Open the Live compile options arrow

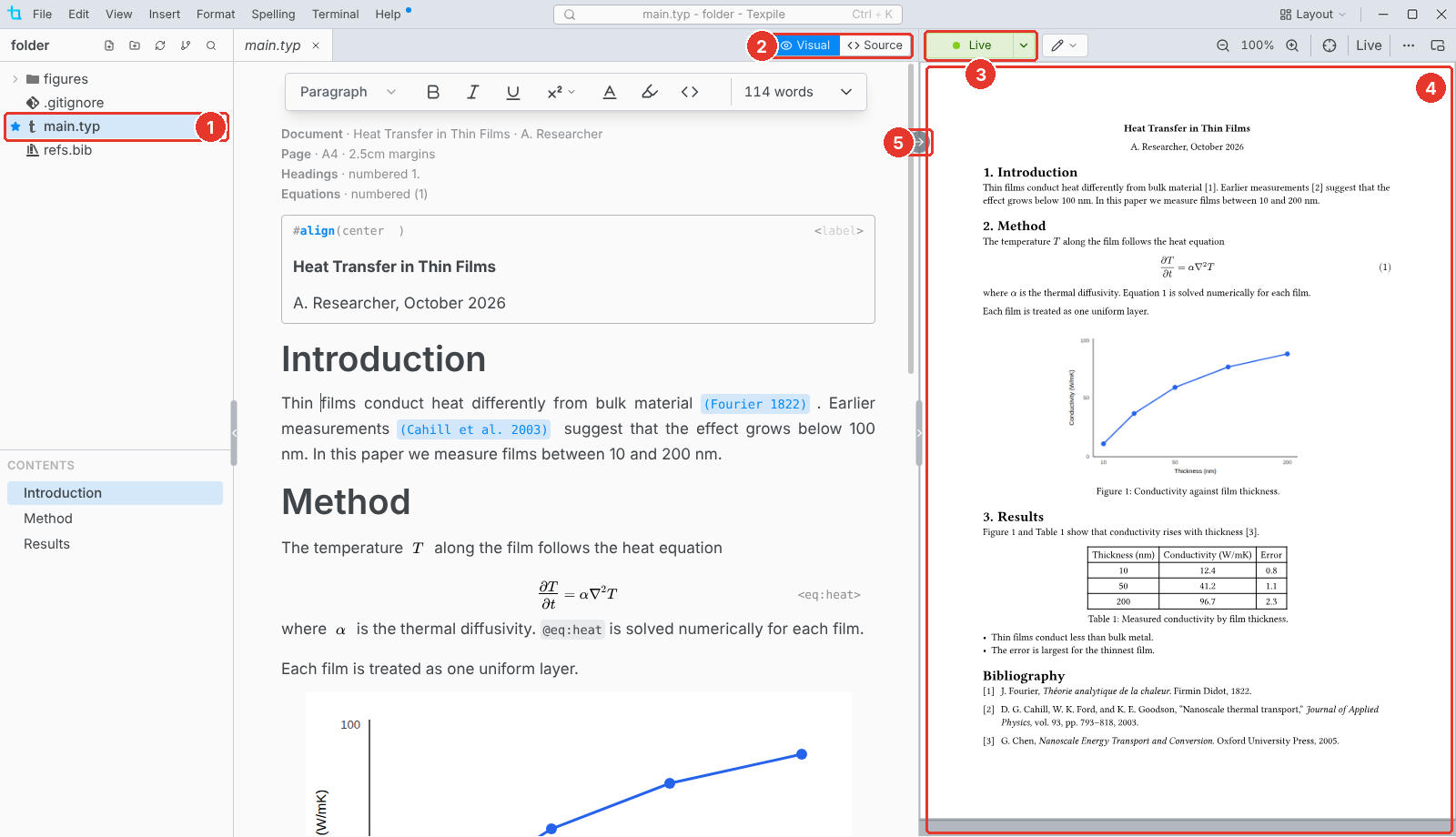pos(1024,45)
